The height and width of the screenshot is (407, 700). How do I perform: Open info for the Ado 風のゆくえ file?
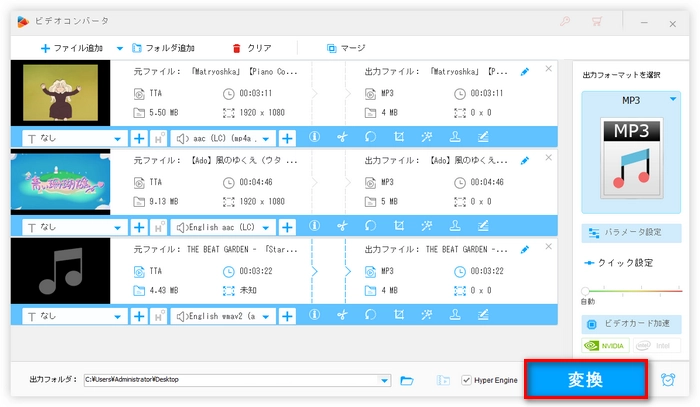coord(314,226)
